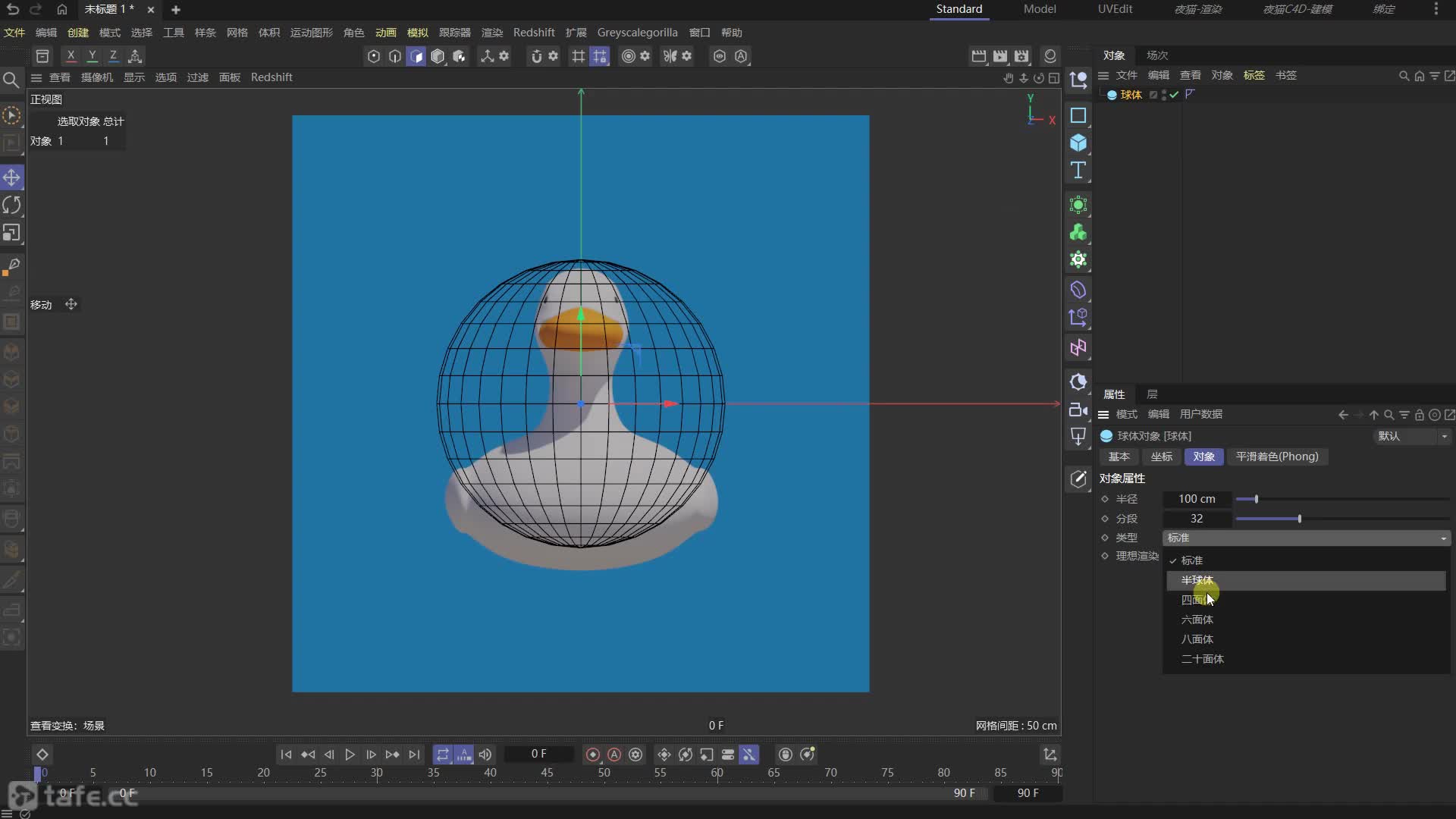Edit the current frame 0 F field
Image resolution: width=1456 pixels, height=819 pixels.
coord(539,755)
